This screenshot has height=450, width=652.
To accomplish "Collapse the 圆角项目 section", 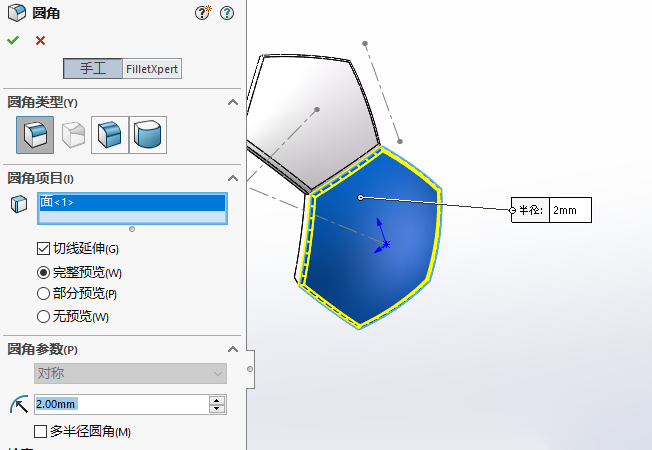I will (x=233, y=178).
